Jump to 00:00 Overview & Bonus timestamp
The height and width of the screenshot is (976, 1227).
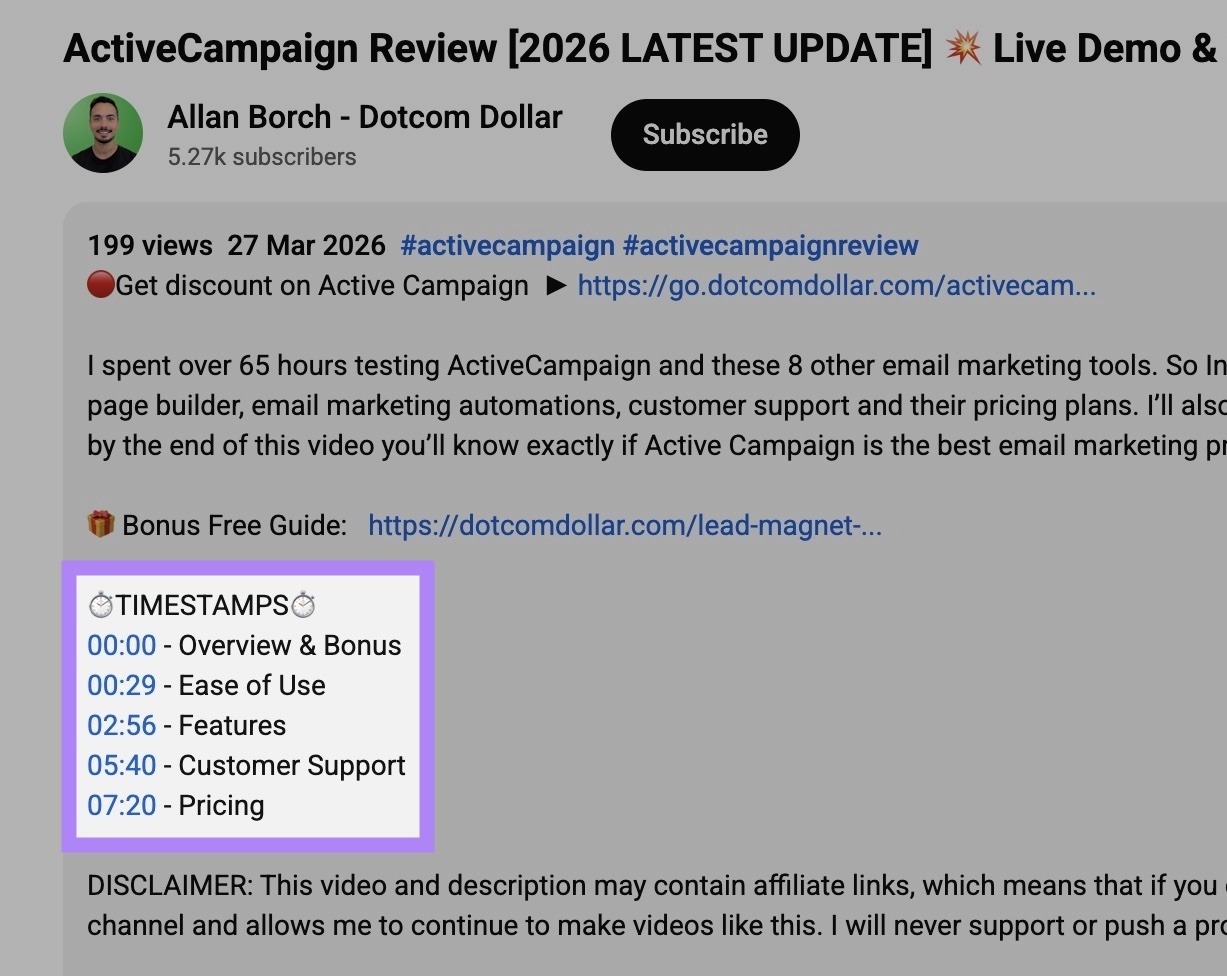coord(122,645)
